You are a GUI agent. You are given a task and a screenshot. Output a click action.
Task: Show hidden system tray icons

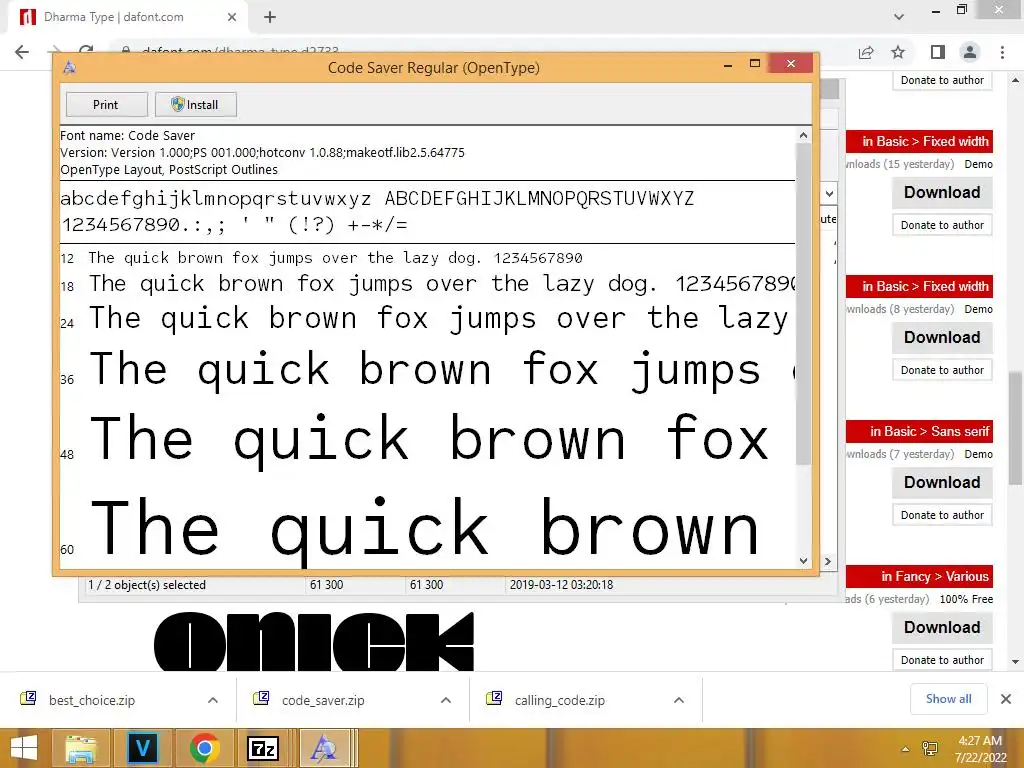click(x=905, y=749)
